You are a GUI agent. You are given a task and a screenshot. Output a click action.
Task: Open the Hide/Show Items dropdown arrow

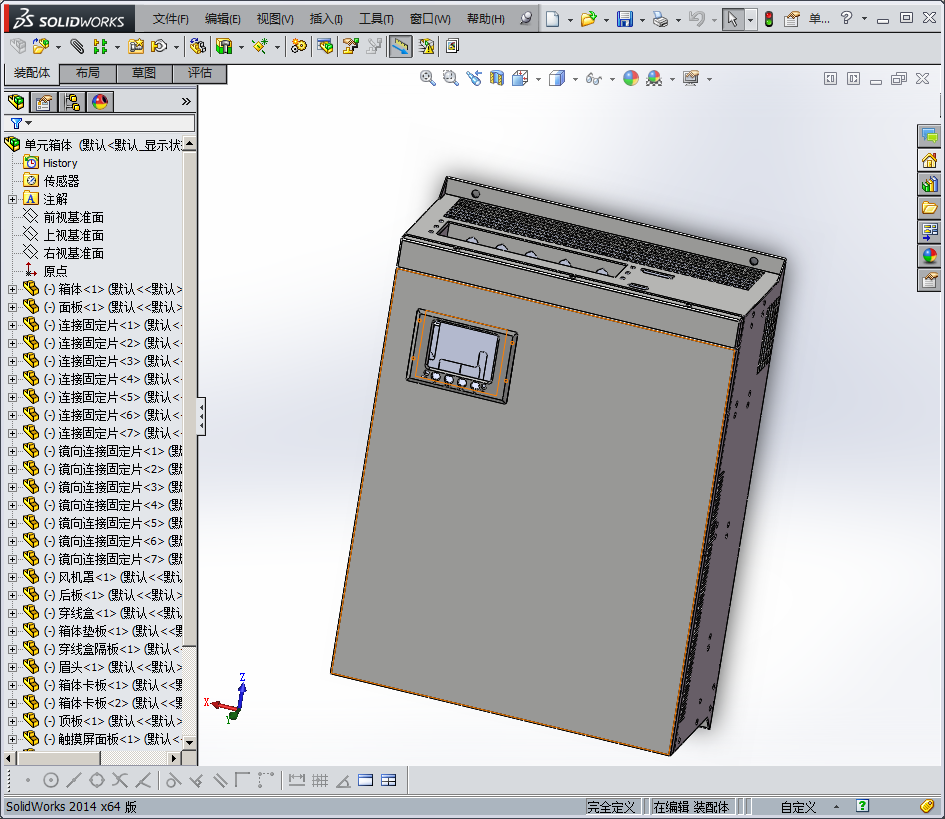tap(611, 79)
